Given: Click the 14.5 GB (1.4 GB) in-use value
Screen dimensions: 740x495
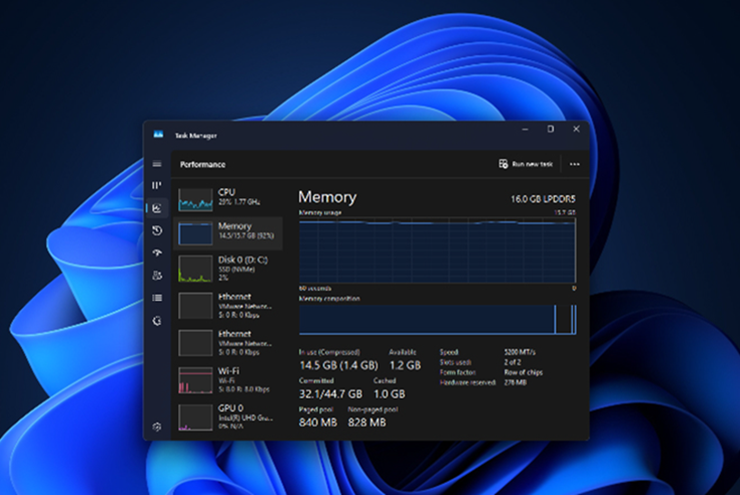Looking at the screenshot, I should (x=338, y=365).
